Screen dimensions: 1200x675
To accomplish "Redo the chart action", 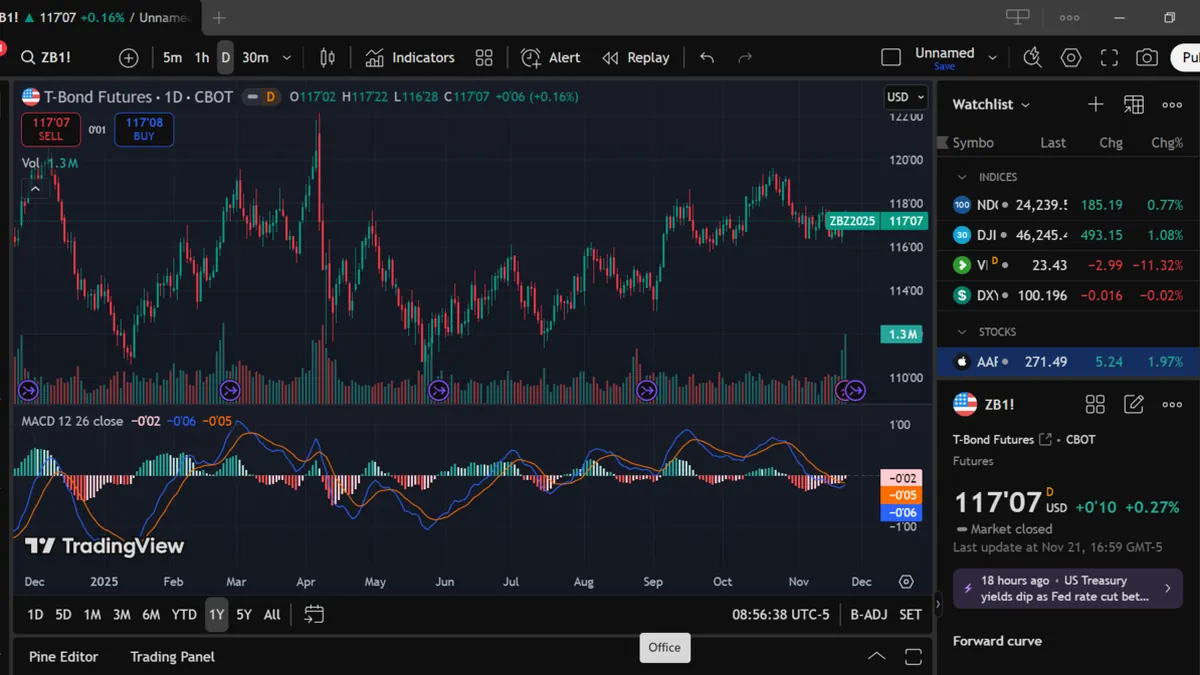I will click(745, 58).
